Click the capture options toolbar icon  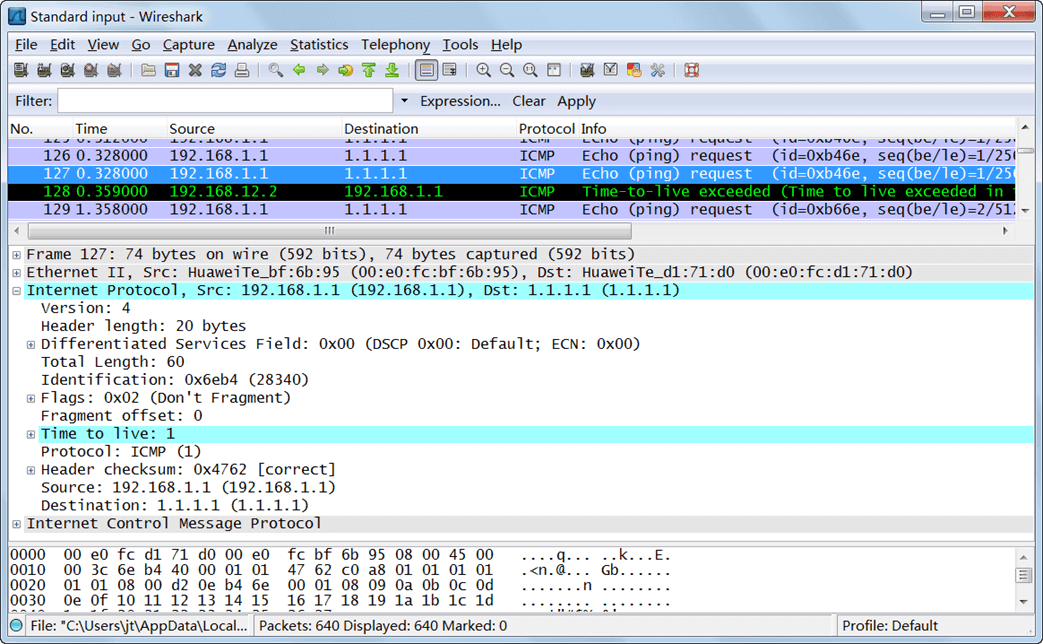pos(44,70)
